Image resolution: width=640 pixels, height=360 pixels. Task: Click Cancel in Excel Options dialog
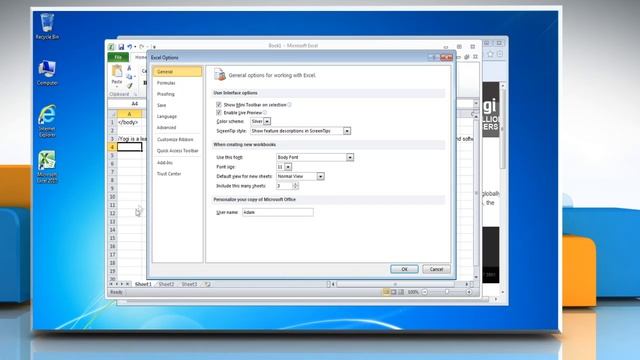coord(436,269)
